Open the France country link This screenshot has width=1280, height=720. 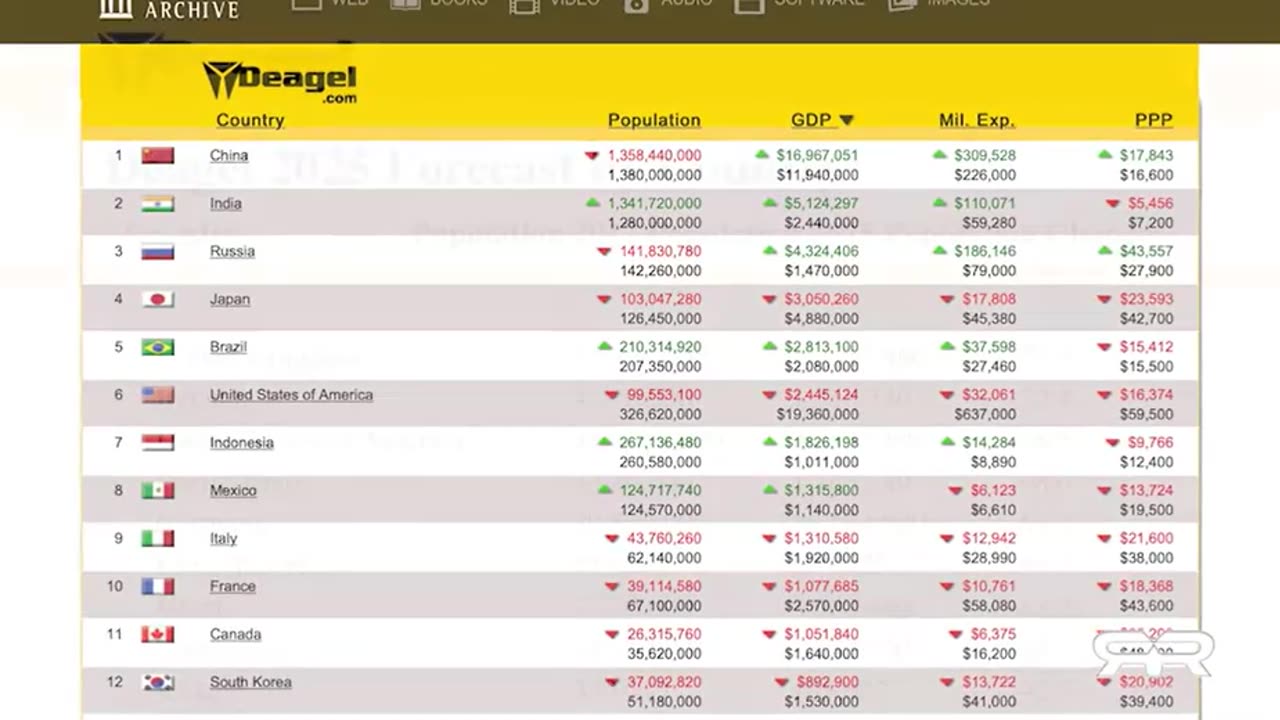pyautogui.click(x=232, y=586)
